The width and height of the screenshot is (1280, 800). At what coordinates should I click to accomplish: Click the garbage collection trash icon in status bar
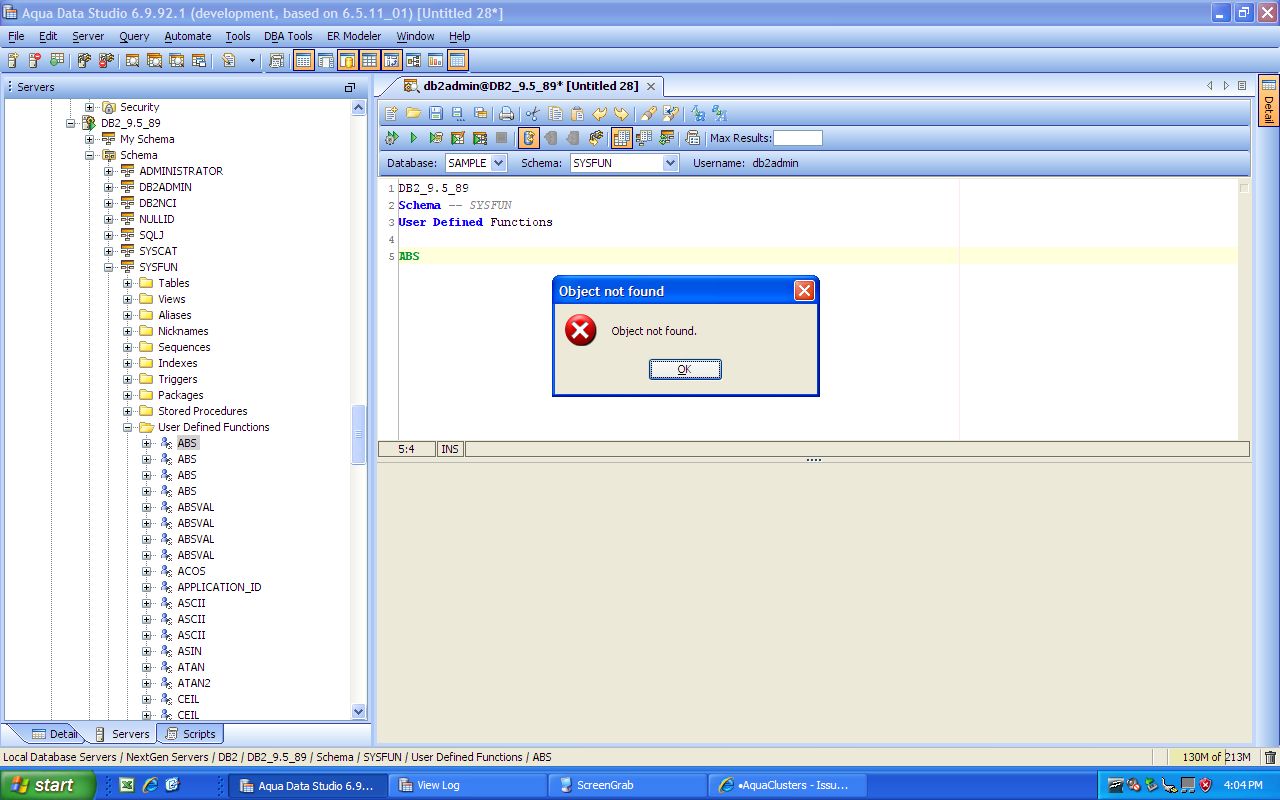point(1270,757)
